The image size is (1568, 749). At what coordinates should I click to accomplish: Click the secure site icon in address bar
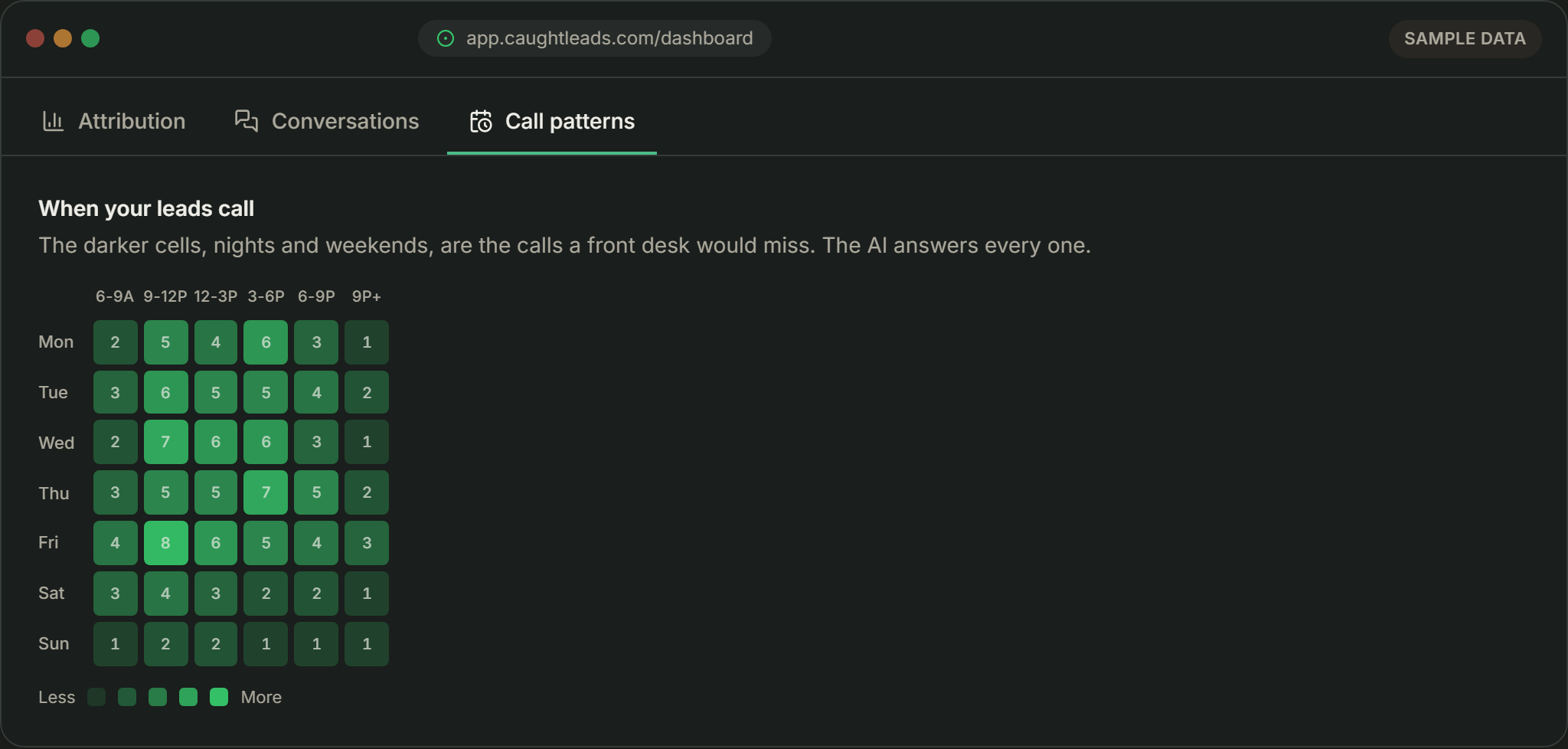pos(446,38)
